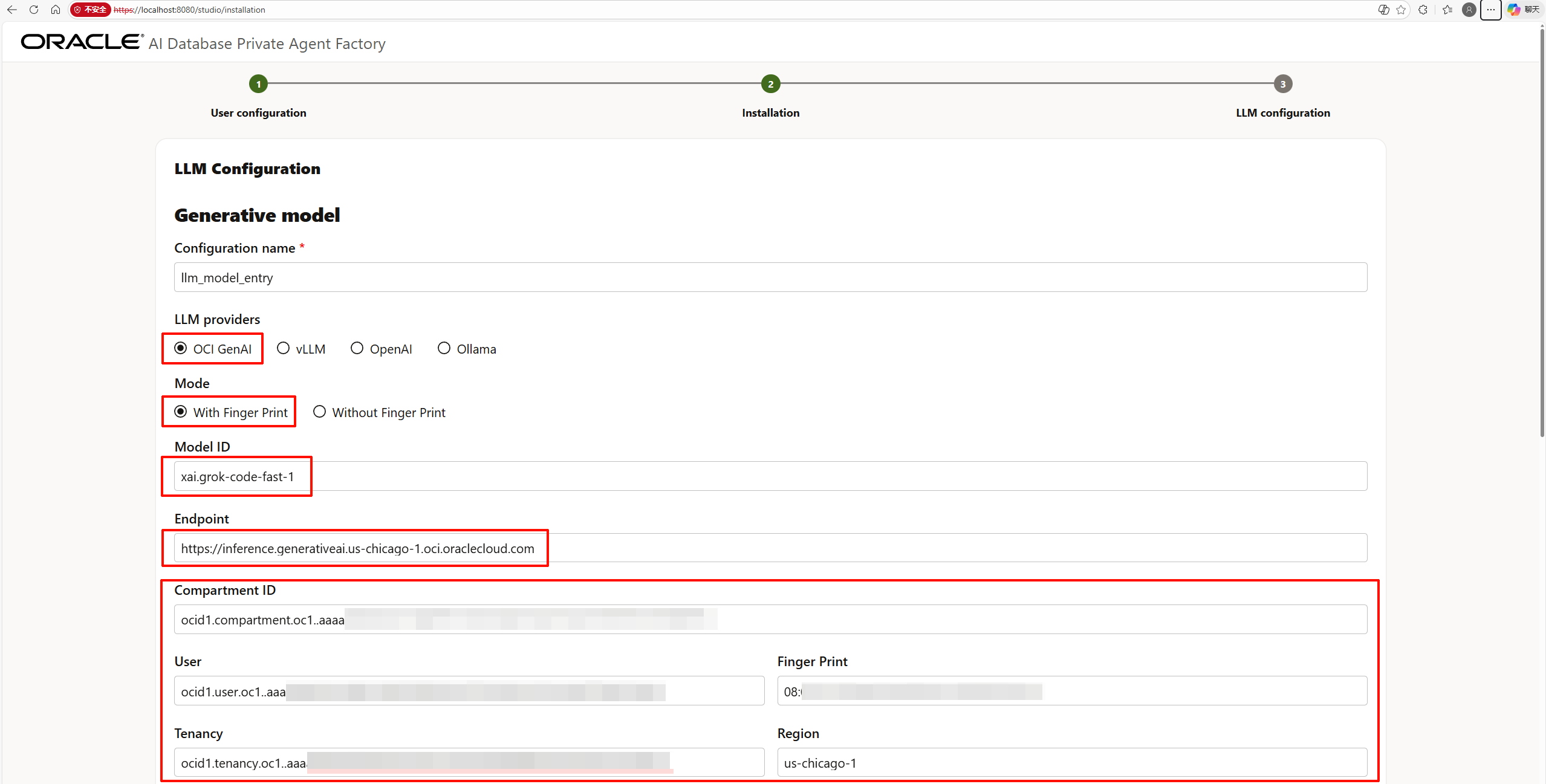Choose OpenAI as LLM provider
The width and height of the screenshot is (1546, 784).
click(357, 348)
